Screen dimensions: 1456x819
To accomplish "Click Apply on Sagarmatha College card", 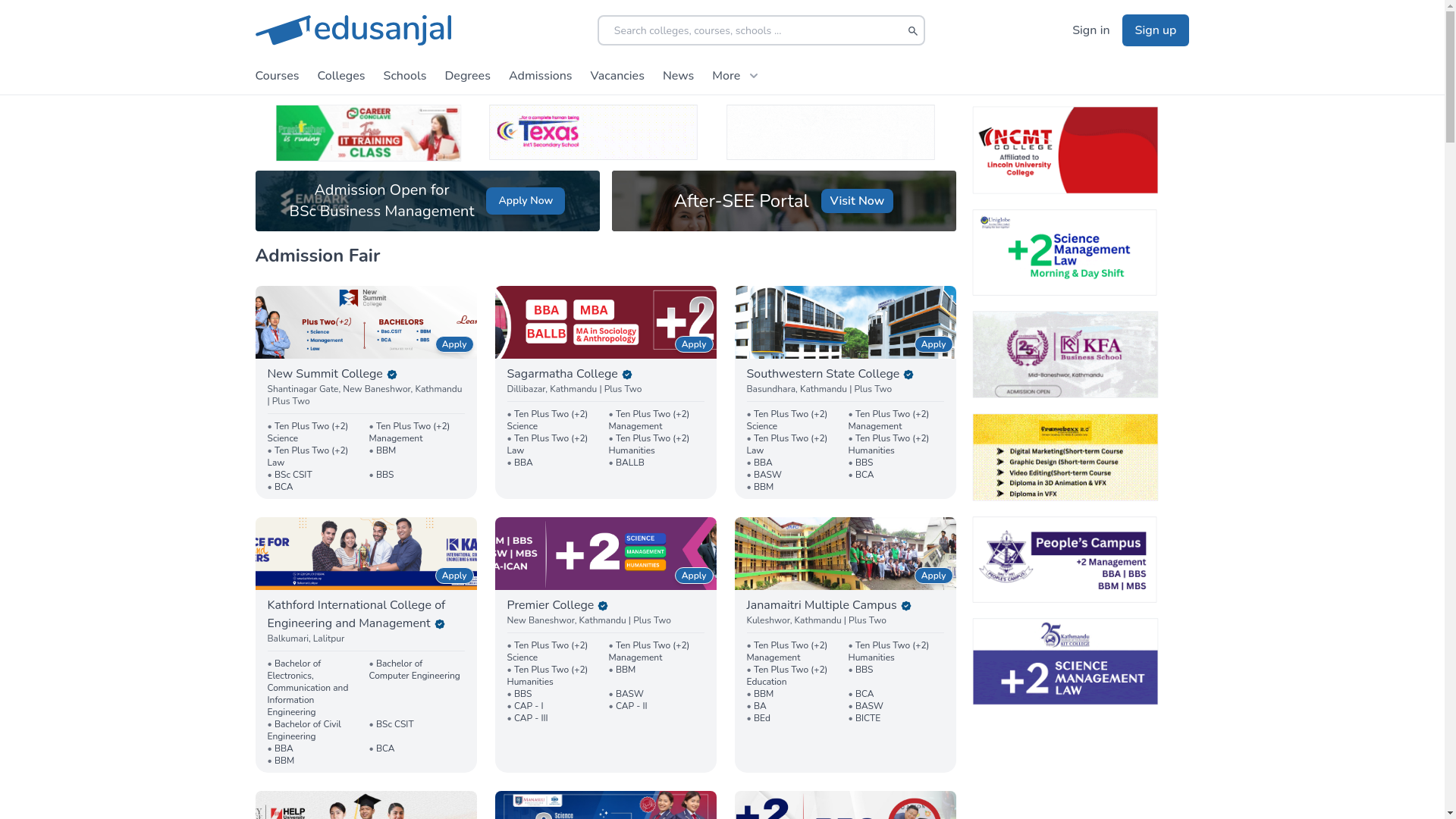I will tap(693, 344).
